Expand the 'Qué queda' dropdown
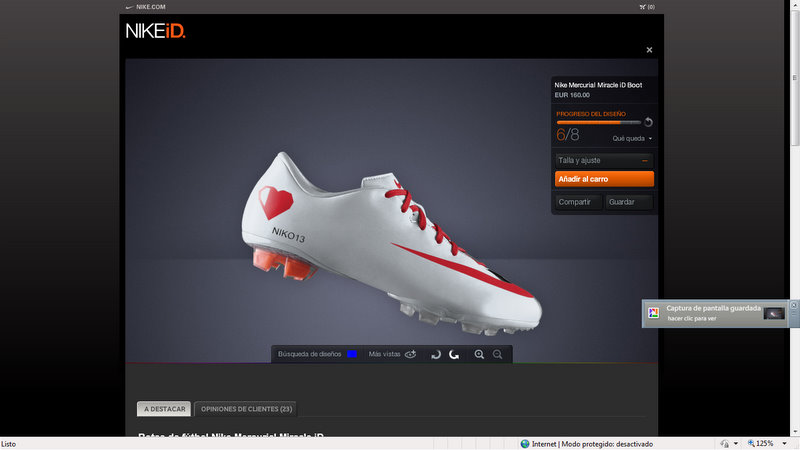 click(632, 139)
